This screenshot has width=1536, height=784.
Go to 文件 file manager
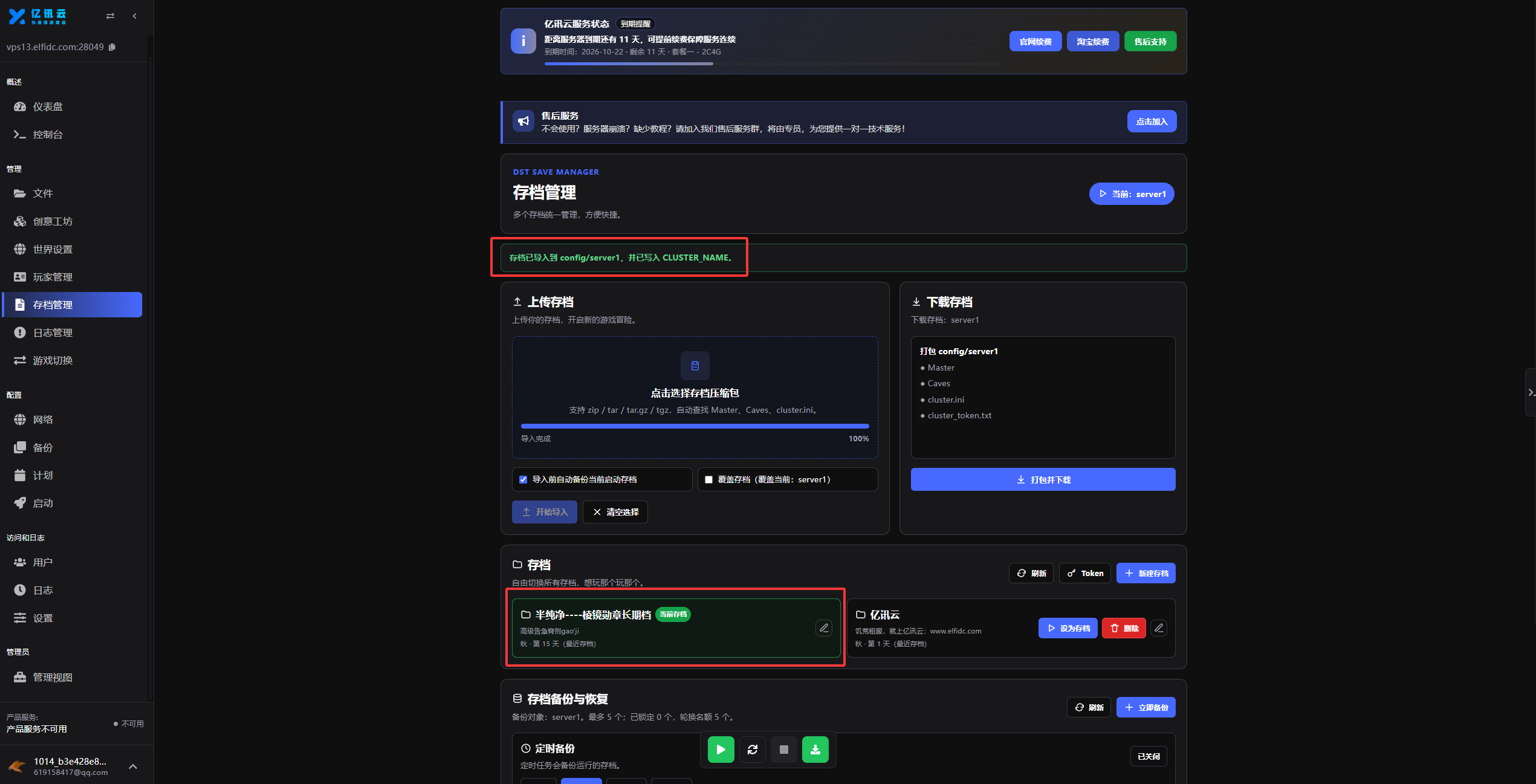click(73, 193)
